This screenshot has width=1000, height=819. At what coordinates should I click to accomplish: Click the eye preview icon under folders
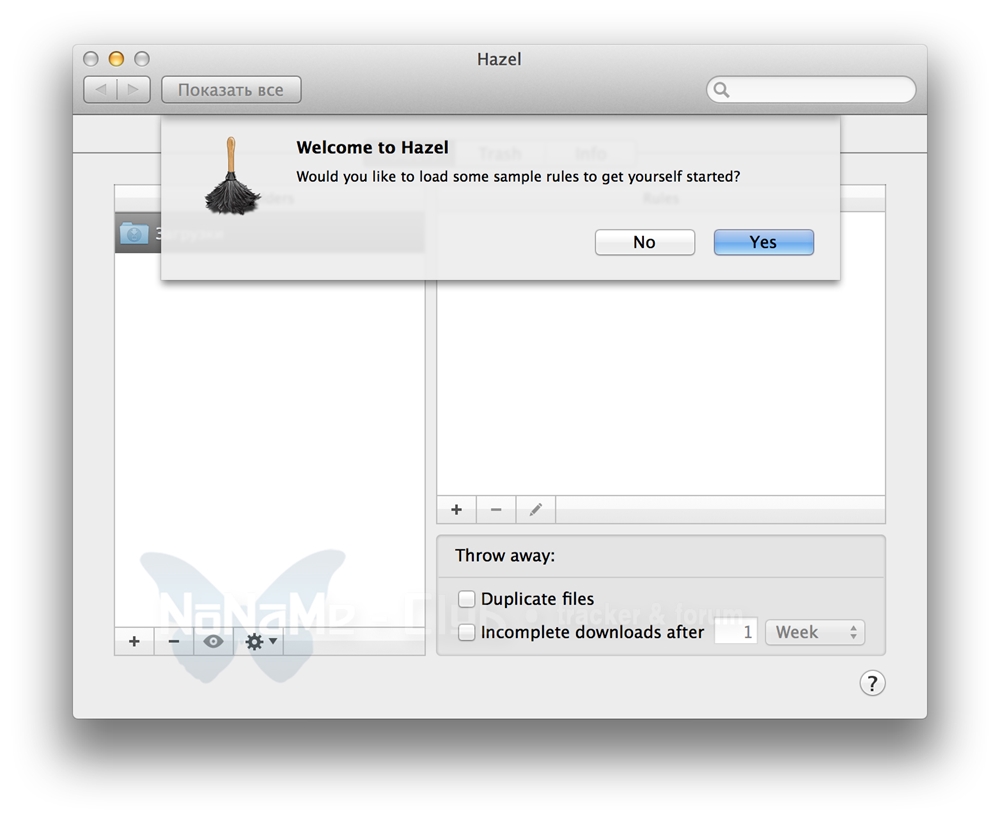(213, 642)
